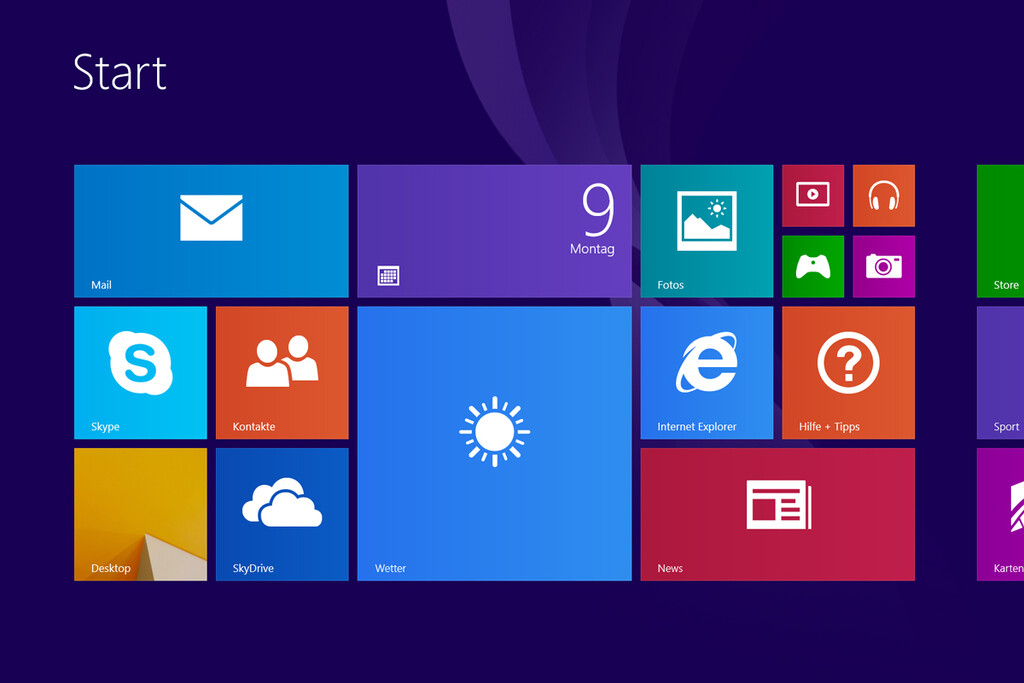Open Hilfe + Tipps question mark tile
The height and width of the screenshot is (683, 1024).
tap(848, 372)
